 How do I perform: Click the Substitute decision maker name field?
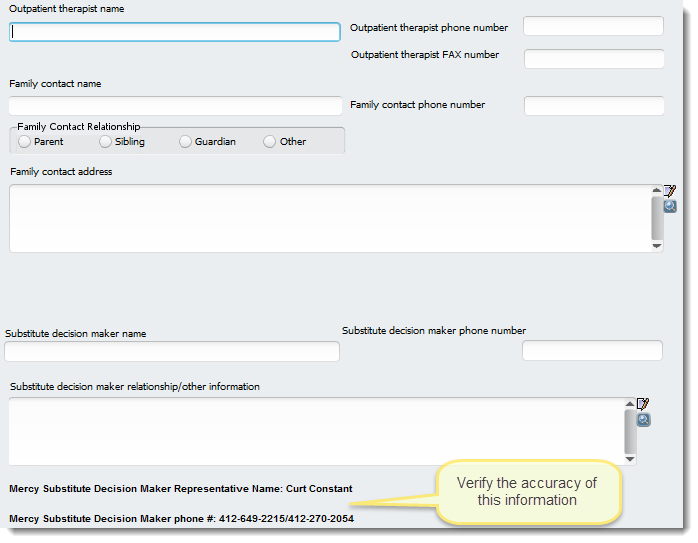172,352
